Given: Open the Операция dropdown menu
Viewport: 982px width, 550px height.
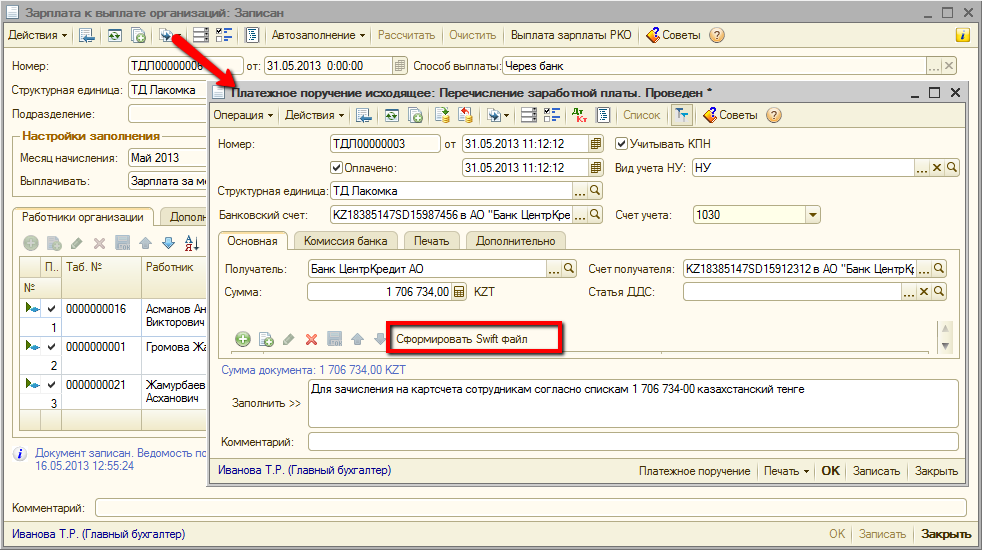Looking at the screenshot, I should (243, 115).
